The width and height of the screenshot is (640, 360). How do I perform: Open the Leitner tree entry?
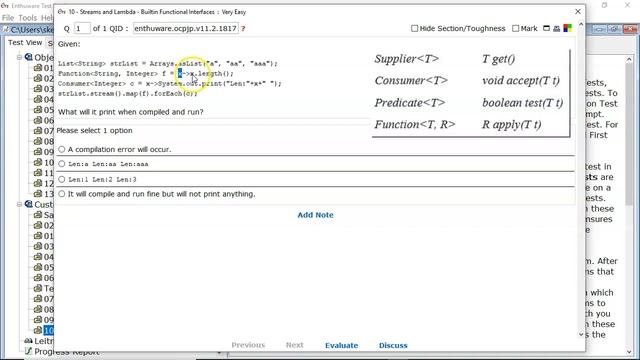(x=39, y=341)
